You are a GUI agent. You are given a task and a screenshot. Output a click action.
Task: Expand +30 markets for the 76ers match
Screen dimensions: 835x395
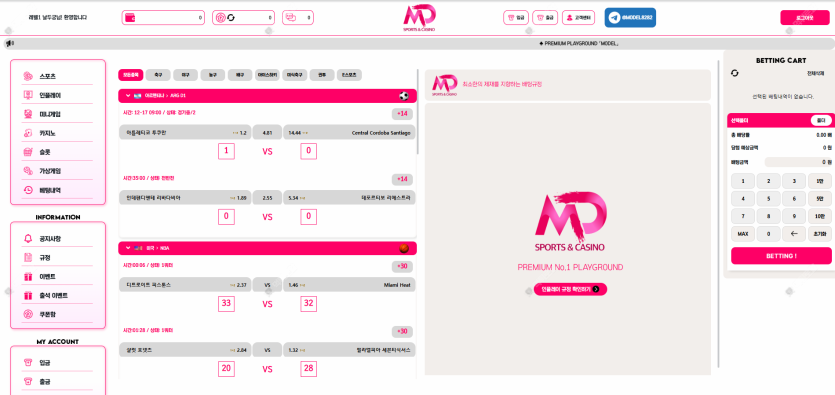click(402, 332)
